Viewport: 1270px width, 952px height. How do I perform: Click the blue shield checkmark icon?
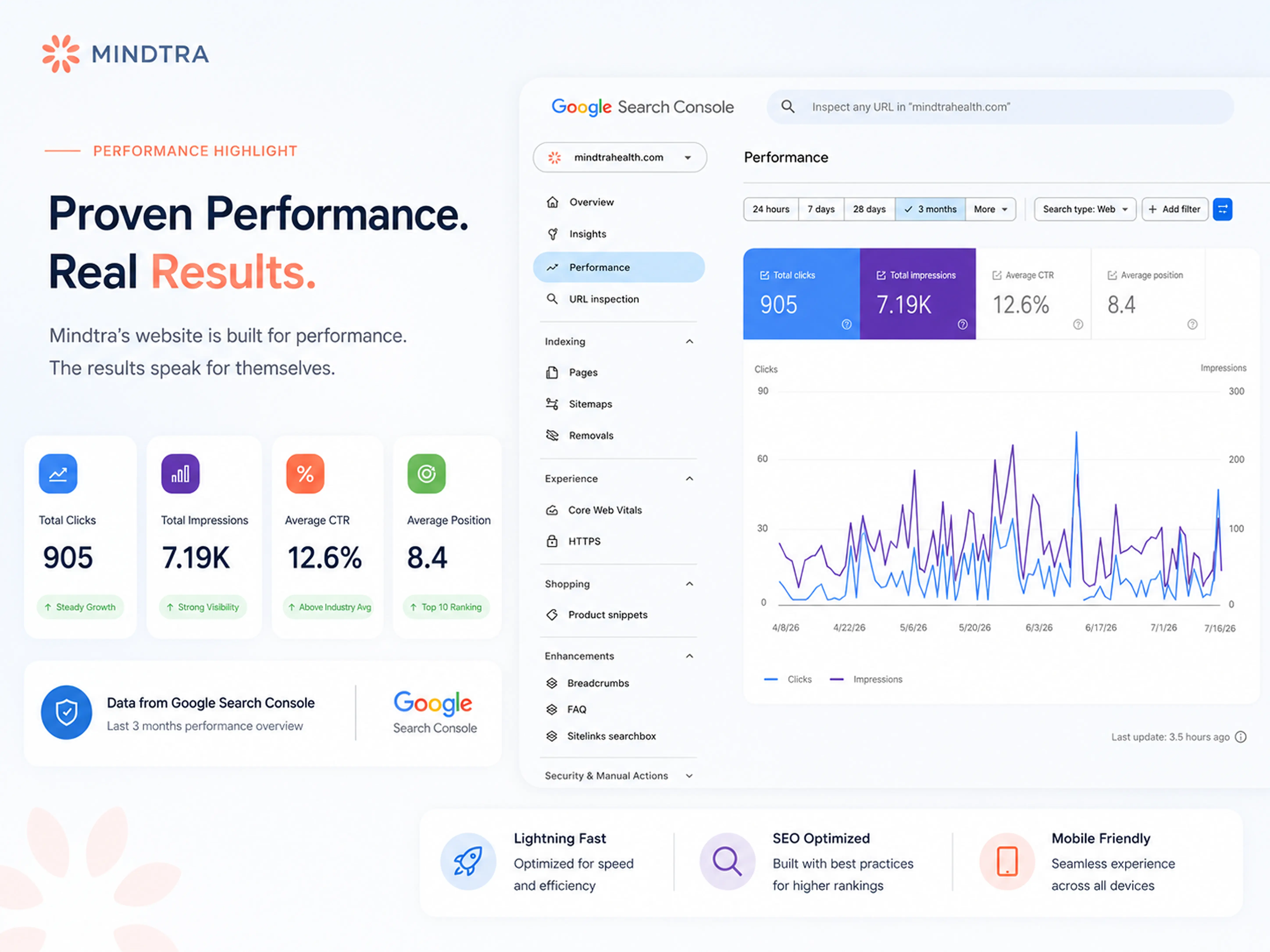[x=67, y=712]
